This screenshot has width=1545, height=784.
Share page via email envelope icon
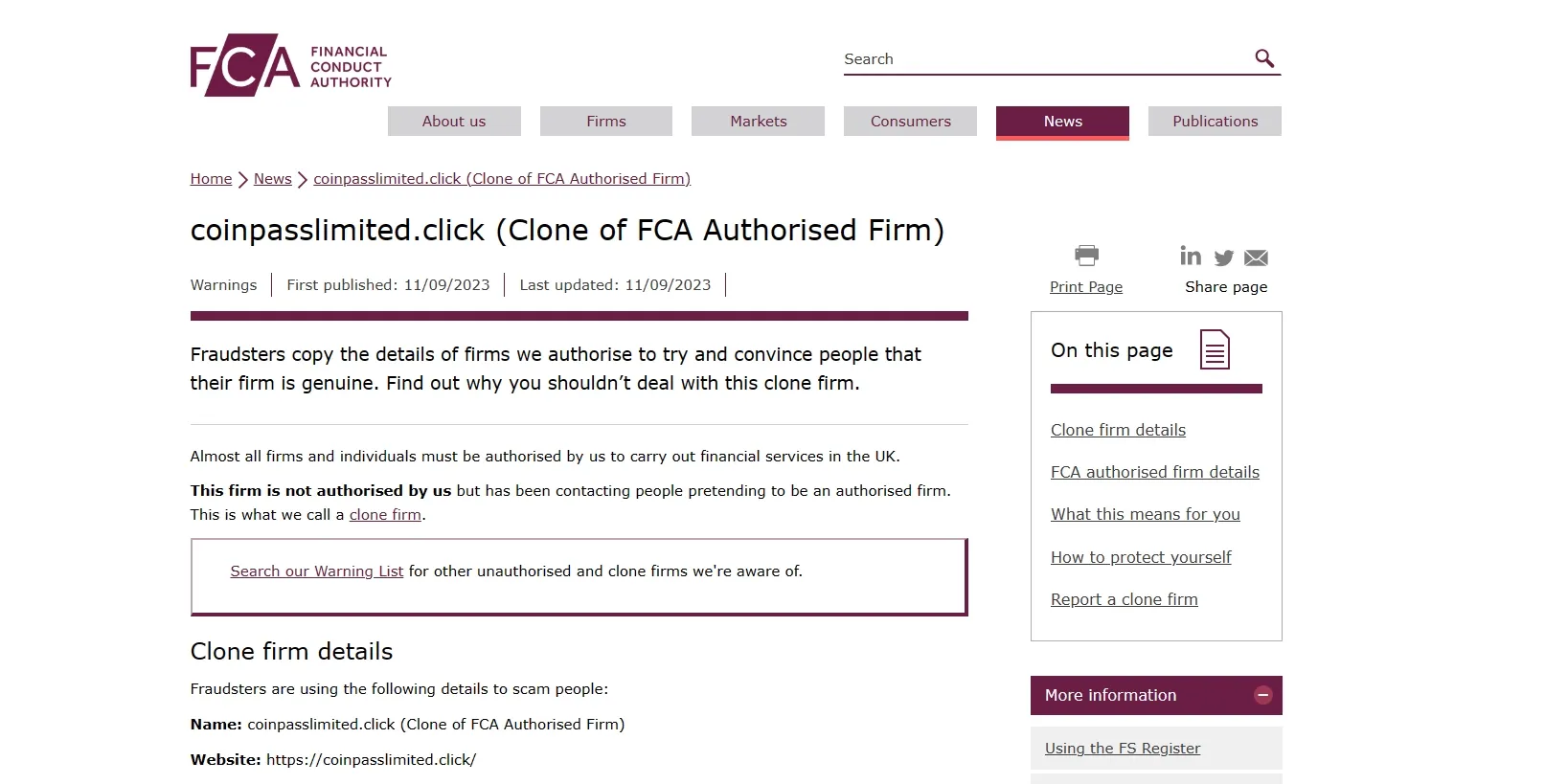click(x=1256, y=258)
